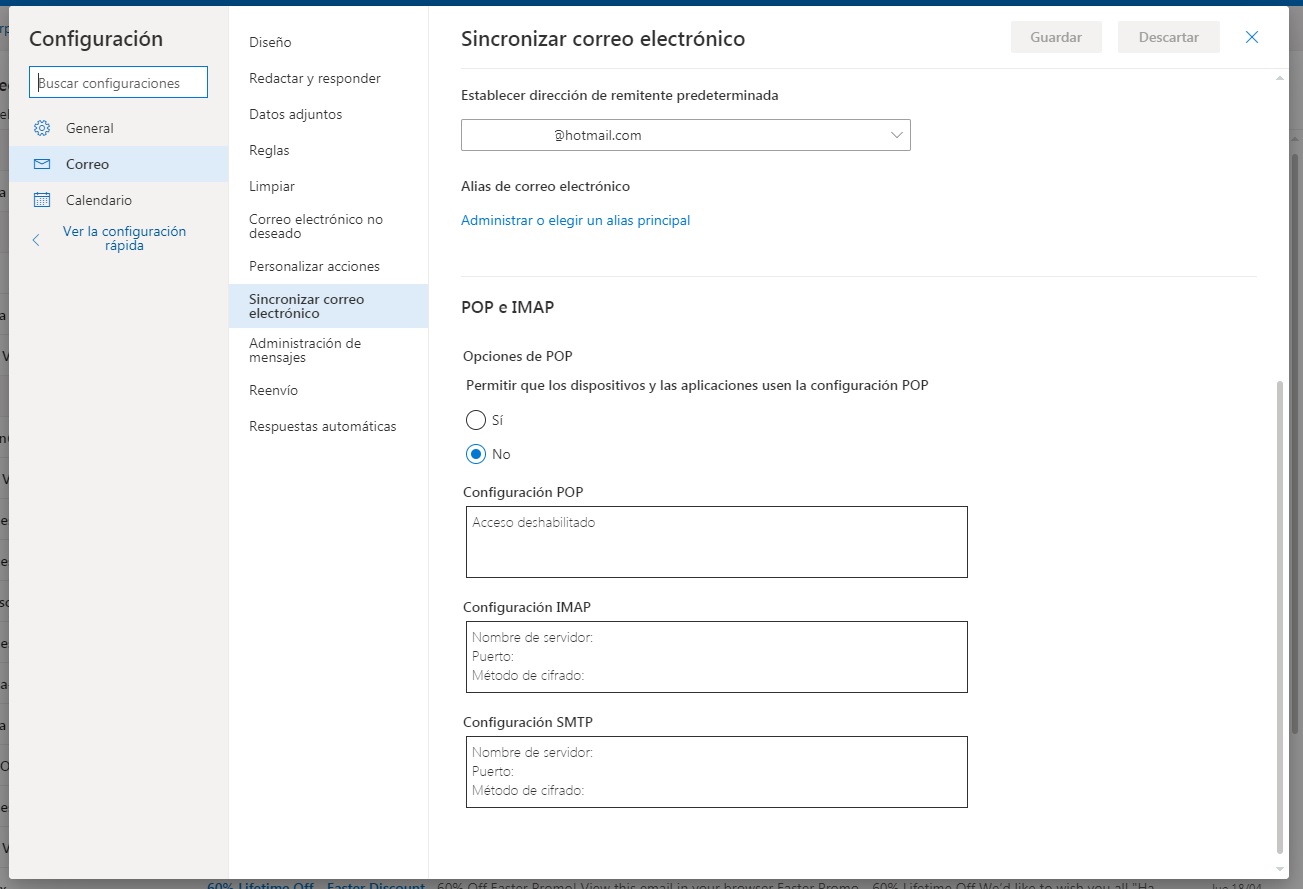The width and height of the screenshot is (1303, 889).
Task: Click the dropdown arrow on the hotmail address
Action: coord(895,134)
